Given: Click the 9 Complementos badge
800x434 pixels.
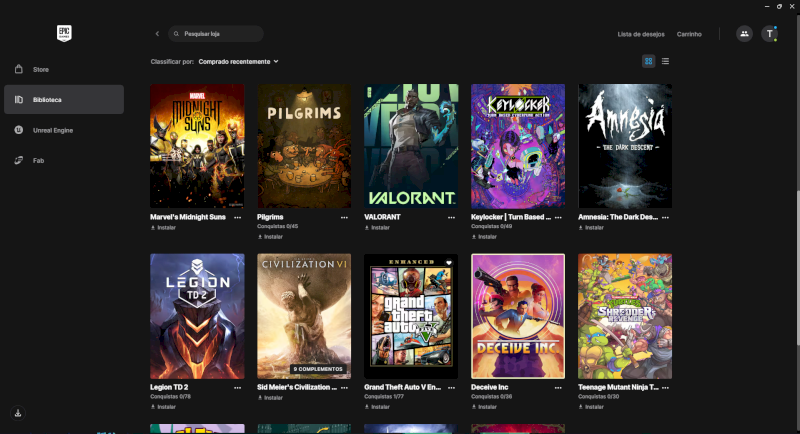Looking at the screenshot, I should [x=318, y=369].
